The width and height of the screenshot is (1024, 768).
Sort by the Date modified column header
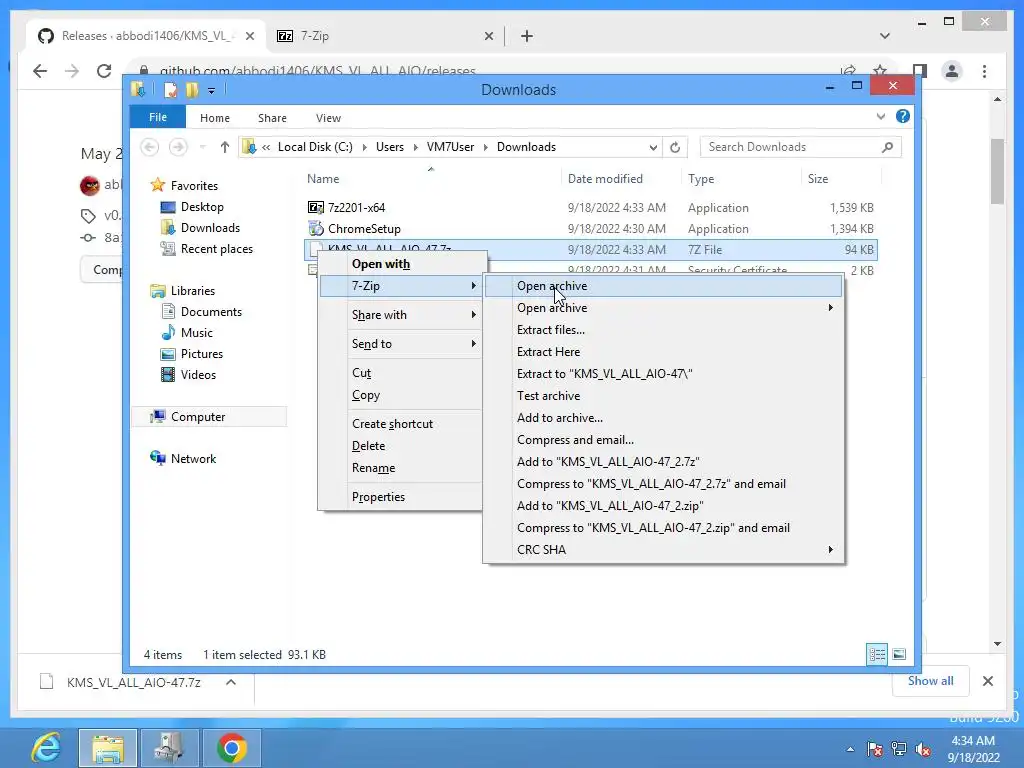coord(605,179)
